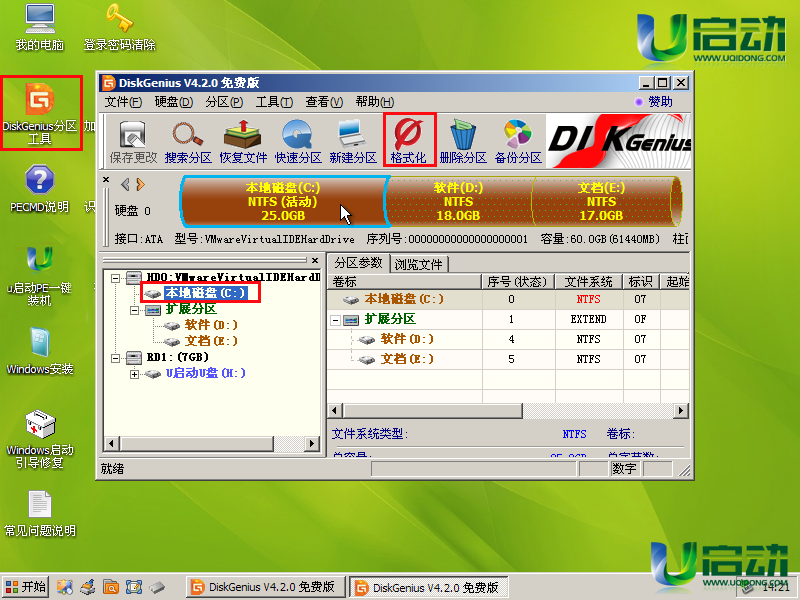Click the 序号(状态) column header
This screenshot has height=600, width=800.
click(x=517, y=282)
